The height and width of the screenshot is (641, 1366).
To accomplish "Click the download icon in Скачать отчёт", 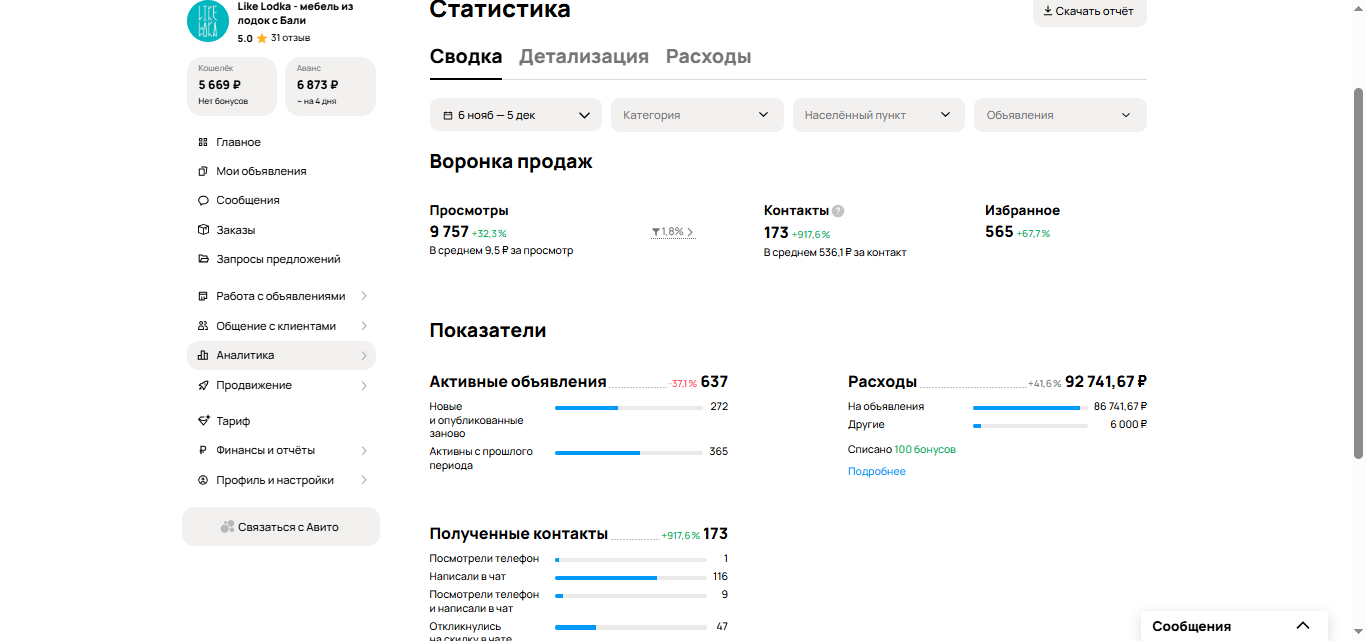I will coord(1048,11).
